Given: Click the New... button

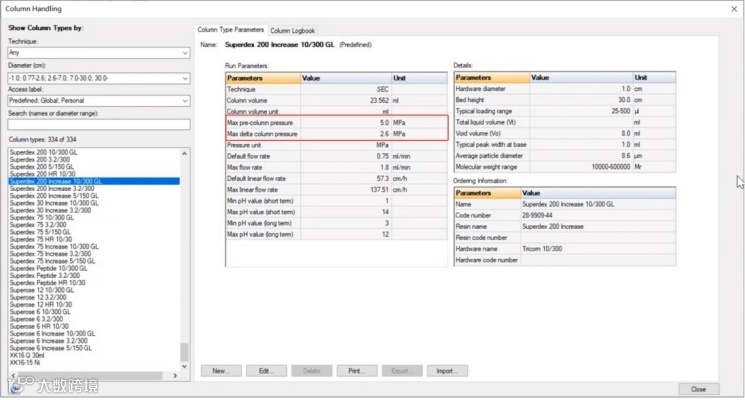Looking at the screenshot, I should pos(221,371).
